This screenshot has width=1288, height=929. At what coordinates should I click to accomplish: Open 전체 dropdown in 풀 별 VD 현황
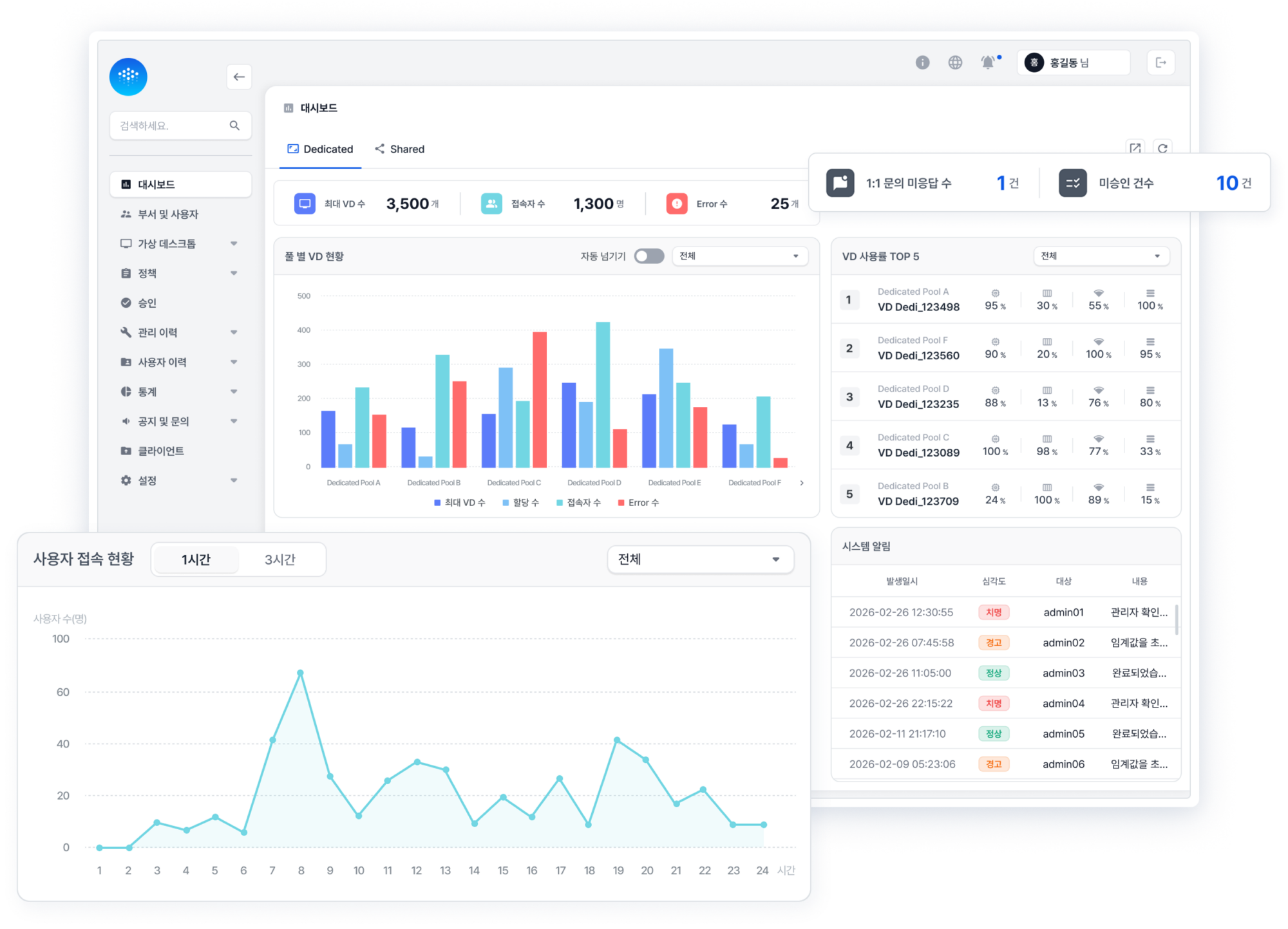click(x=739, y=256)
